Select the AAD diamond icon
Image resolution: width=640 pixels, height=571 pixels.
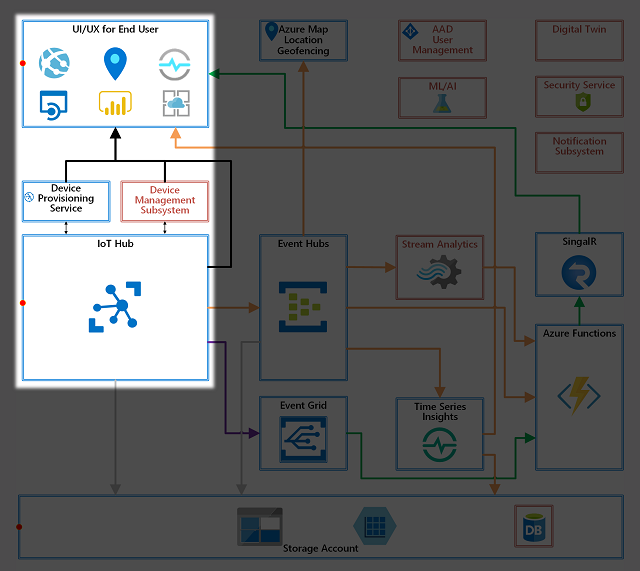tap(410, 31)
